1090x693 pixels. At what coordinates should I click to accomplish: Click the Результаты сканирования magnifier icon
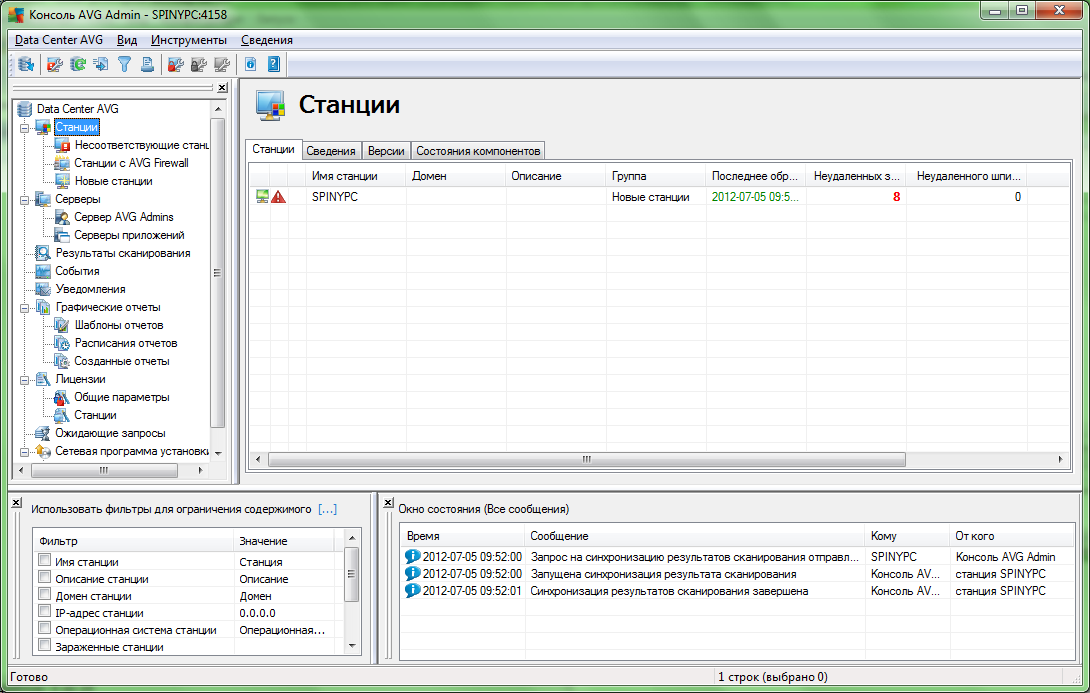click(x=43, y=254)
